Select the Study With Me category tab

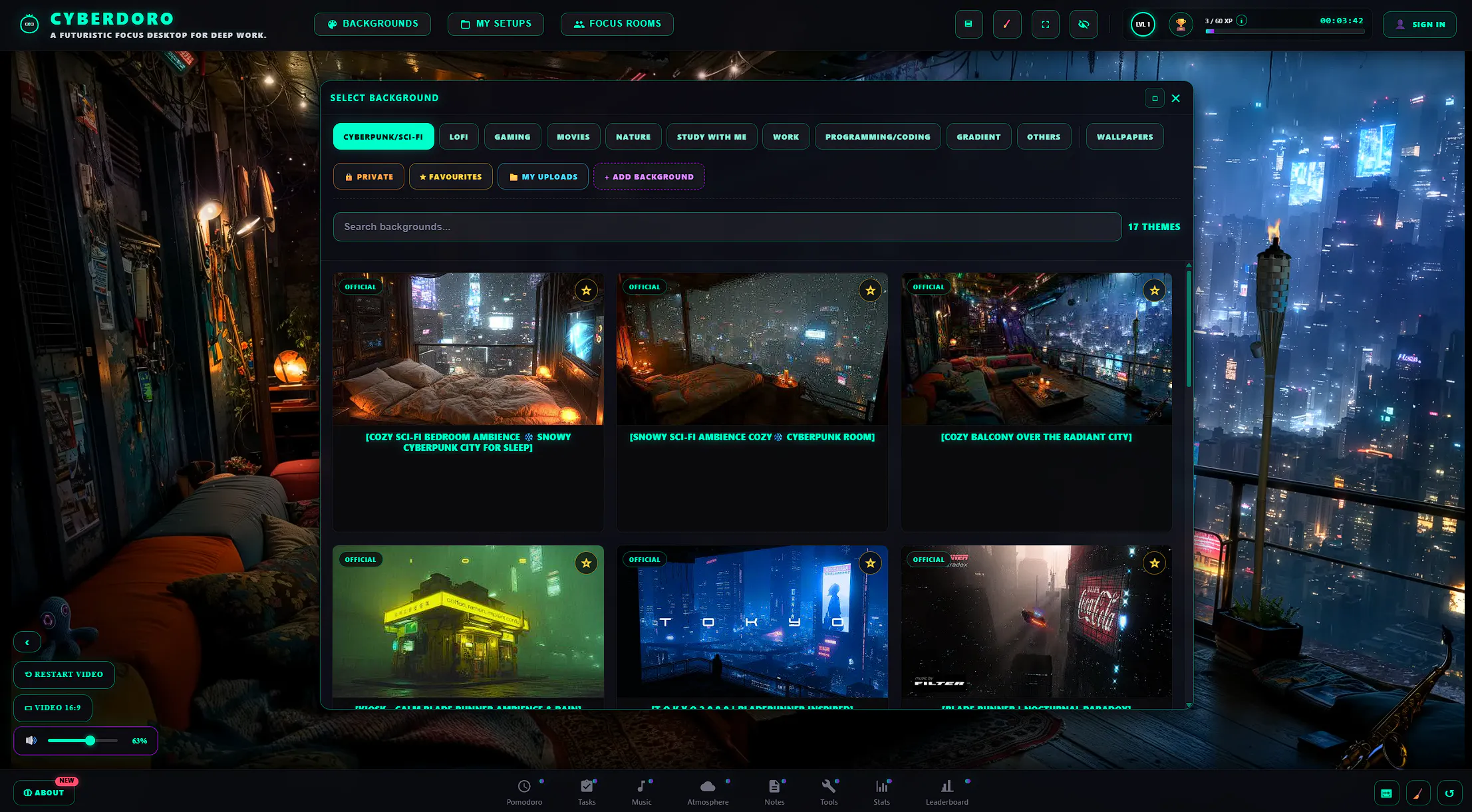point(712,136)
